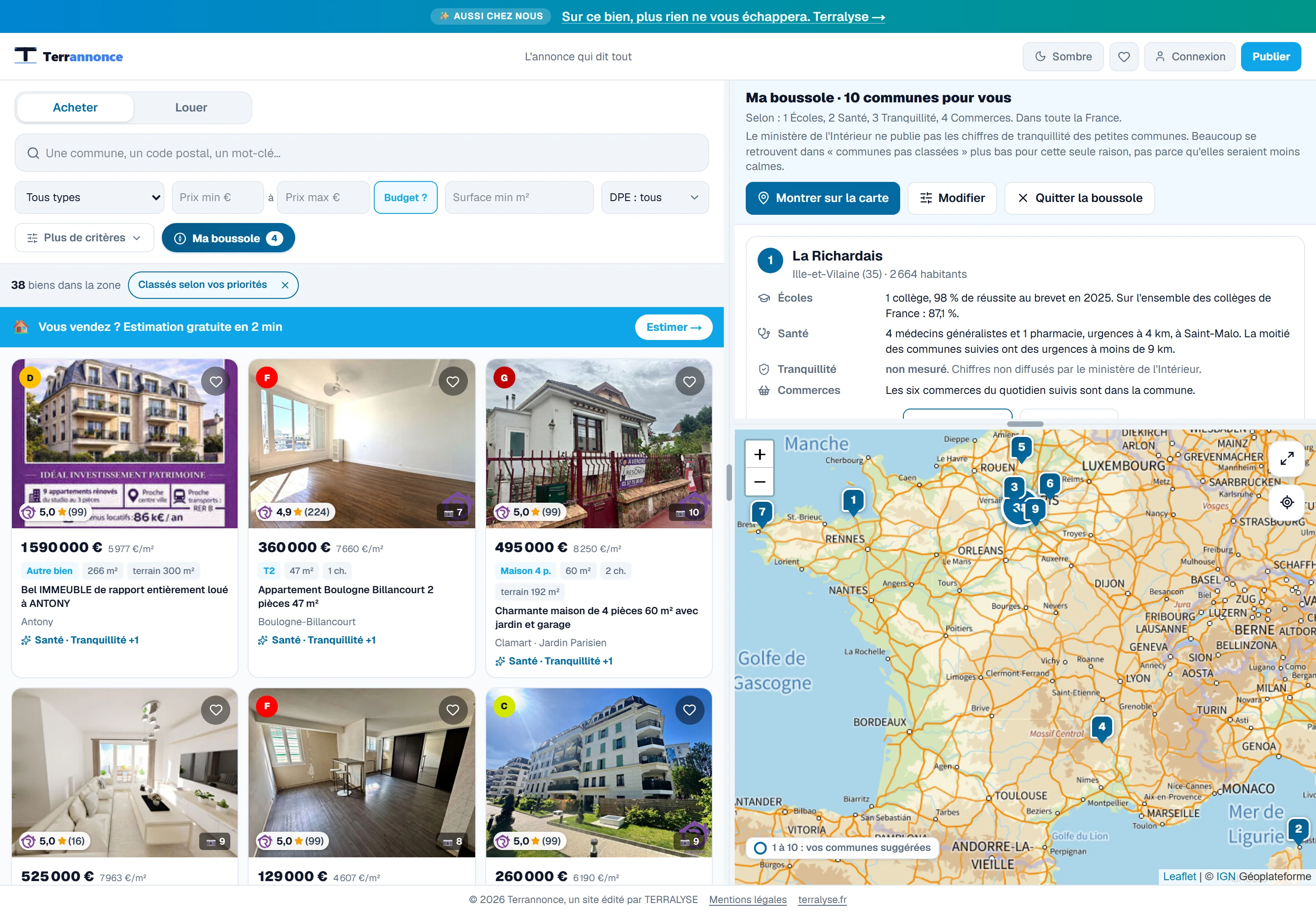
Task: Toggle Ma boussole filter
Action: coord(228,238)
